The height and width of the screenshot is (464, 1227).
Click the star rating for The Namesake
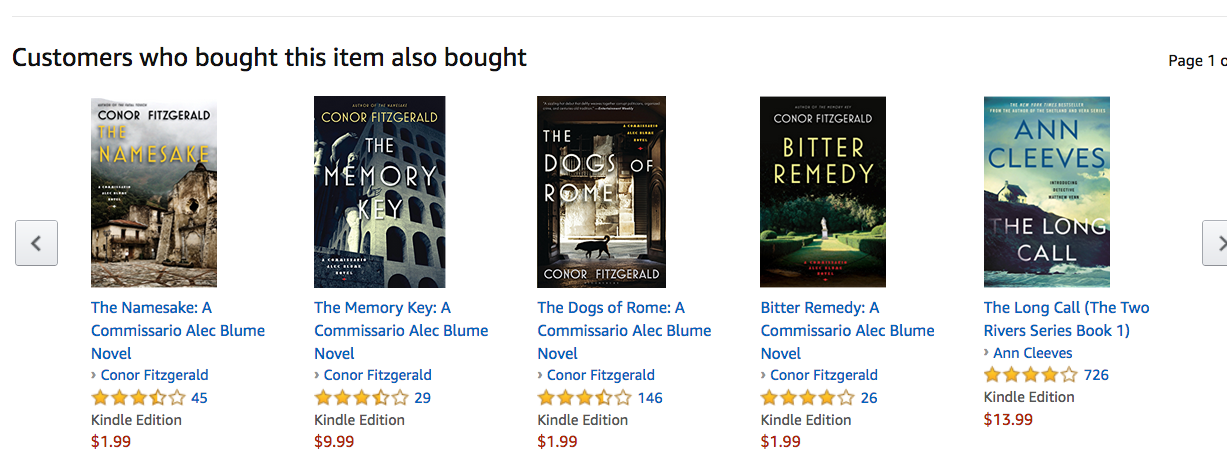click(137, 398)
